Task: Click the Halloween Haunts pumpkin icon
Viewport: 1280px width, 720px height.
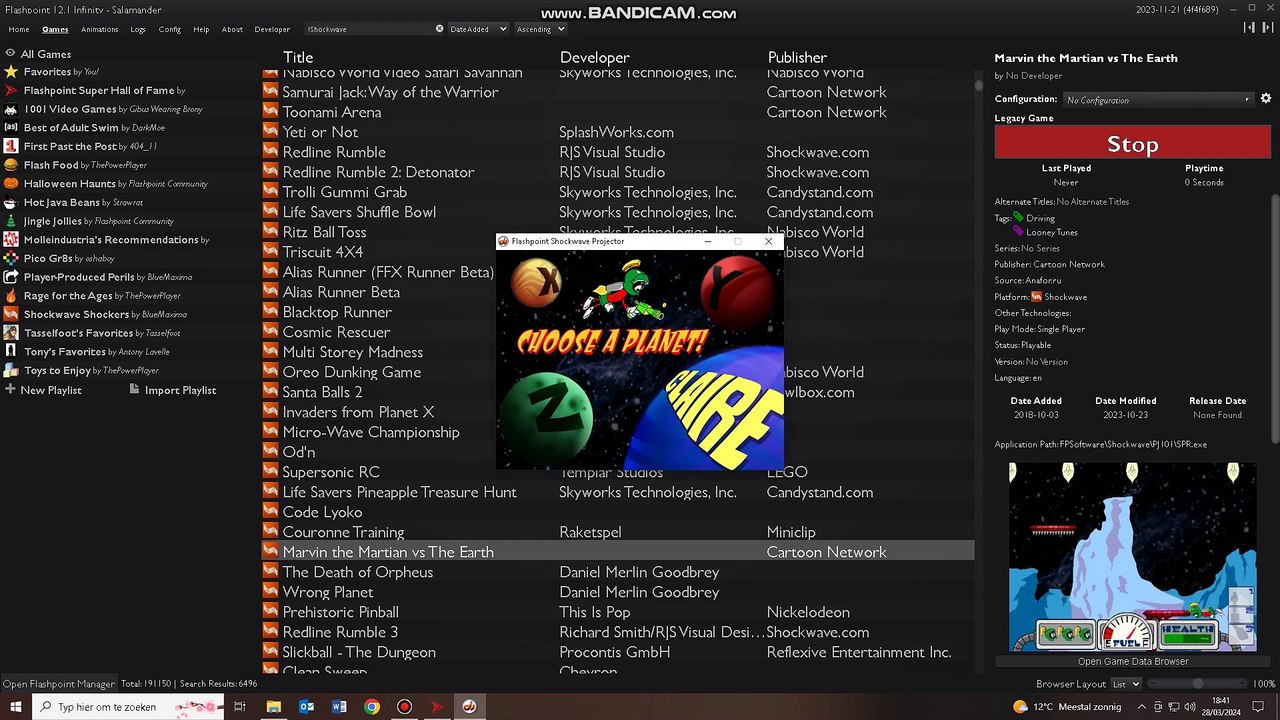Action: [x=11, y=184]
